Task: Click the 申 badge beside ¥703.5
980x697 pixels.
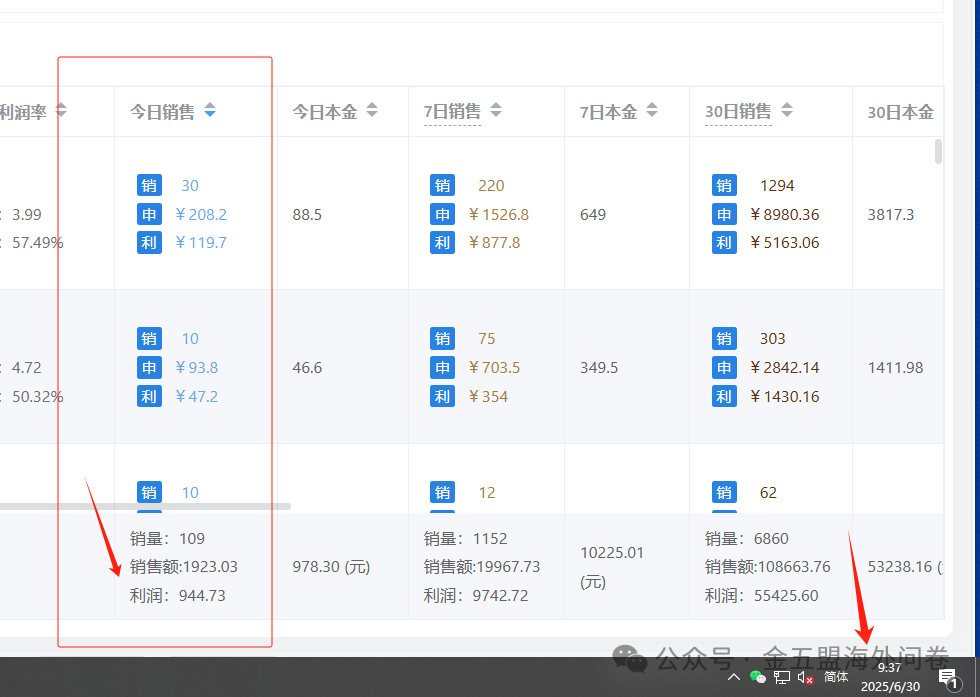Action: pyautogui.click(x=442, y=367)
